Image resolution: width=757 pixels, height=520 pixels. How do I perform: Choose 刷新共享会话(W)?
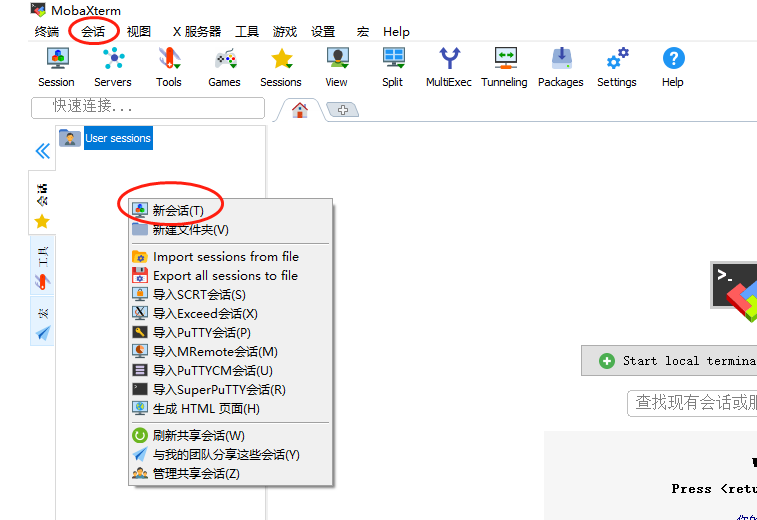coord(231,436)
